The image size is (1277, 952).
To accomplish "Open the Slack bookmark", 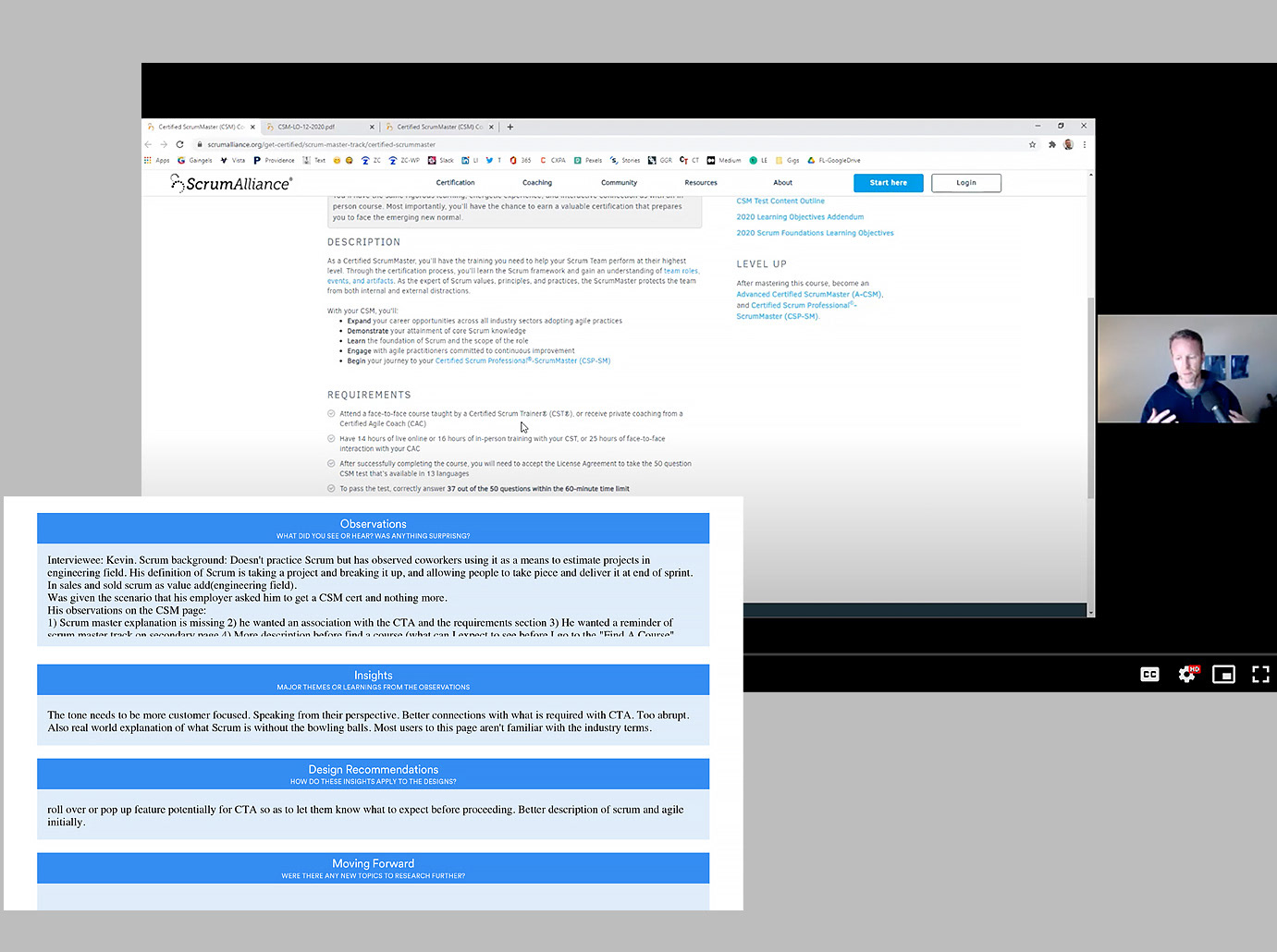I will point(441,160).
